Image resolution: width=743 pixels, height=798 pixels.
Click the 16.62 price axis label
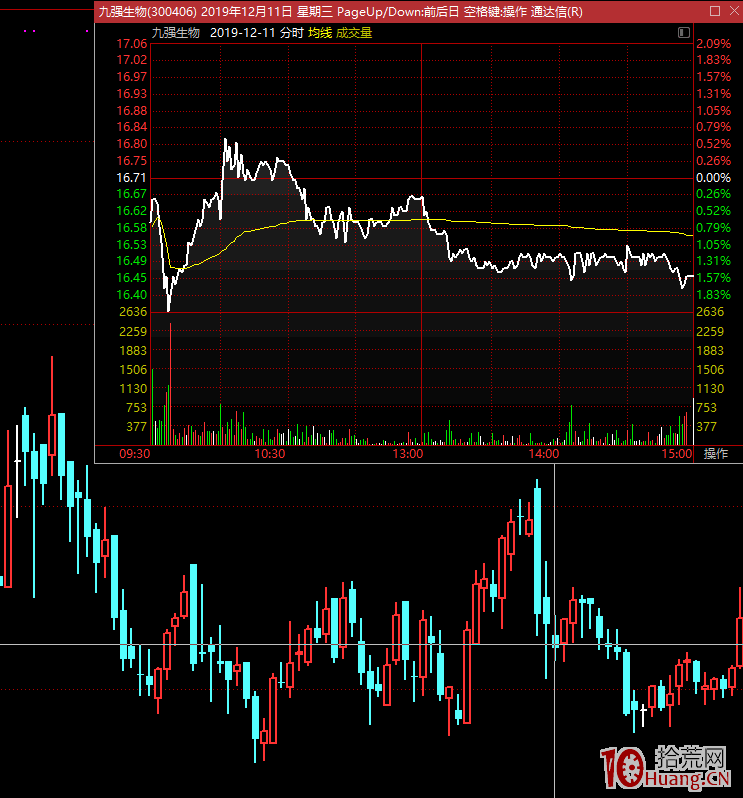(132, 211)
